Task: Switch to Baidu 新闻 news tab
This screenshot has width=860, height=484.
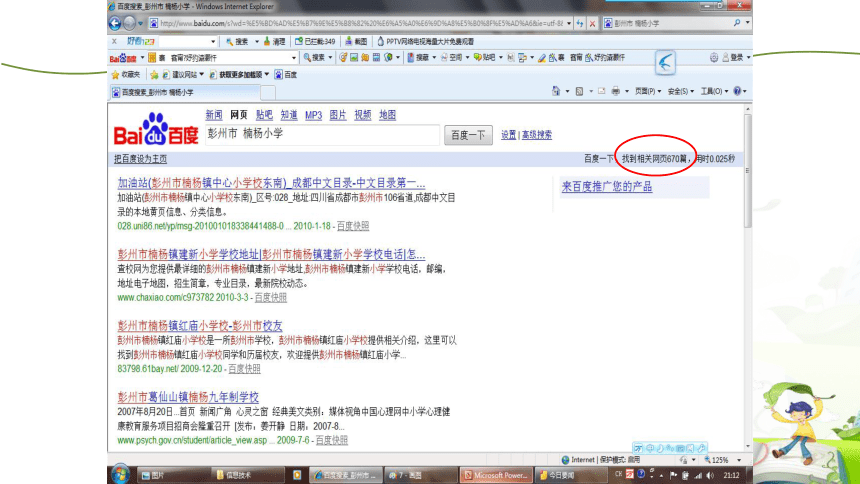Action: point(214,115)
